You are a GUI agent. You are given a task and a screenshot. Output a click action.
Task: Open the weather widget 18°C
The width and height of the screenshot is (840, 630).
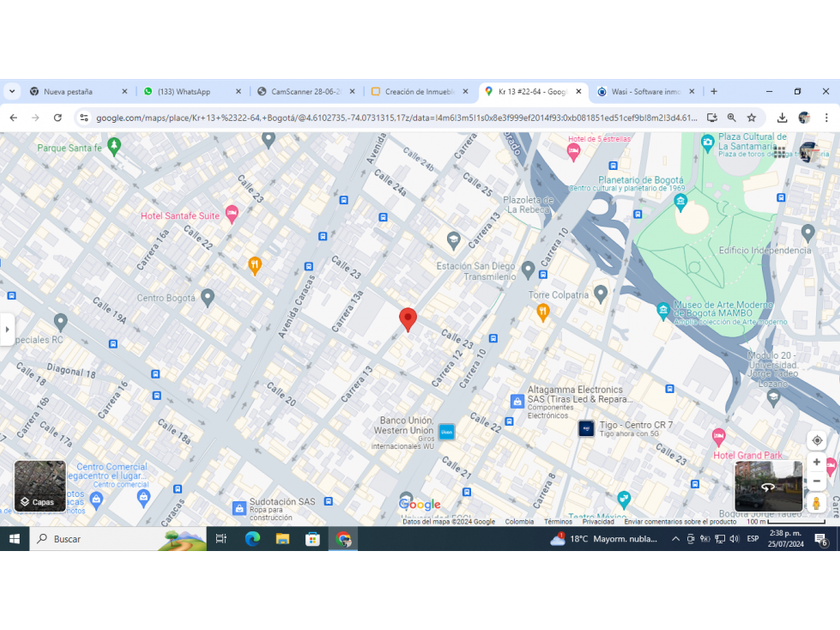604,539
